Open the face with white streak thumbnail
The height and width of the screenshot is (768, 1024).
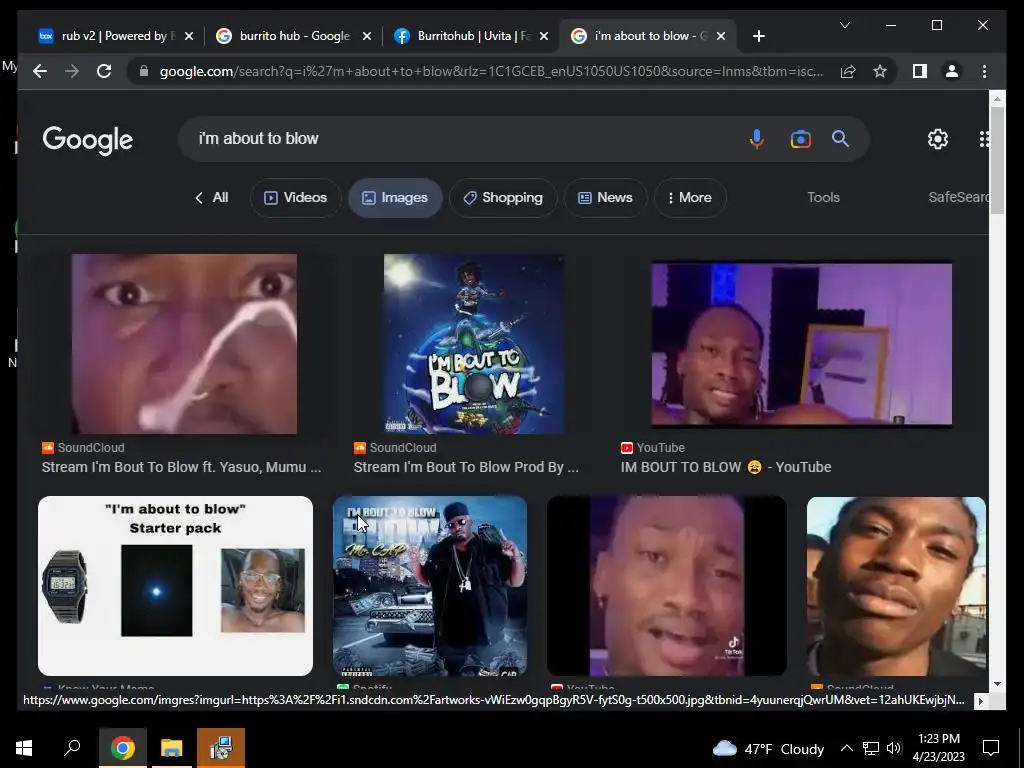[x=184, y=344]
